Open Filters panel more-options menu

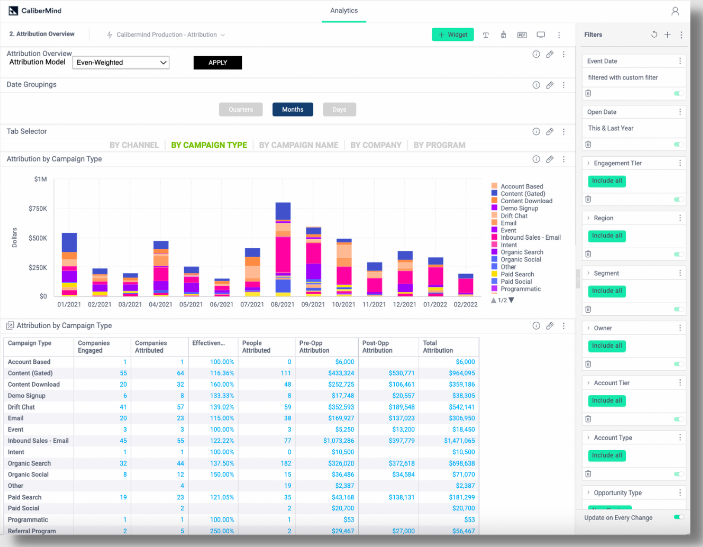[x=681, y=35]
